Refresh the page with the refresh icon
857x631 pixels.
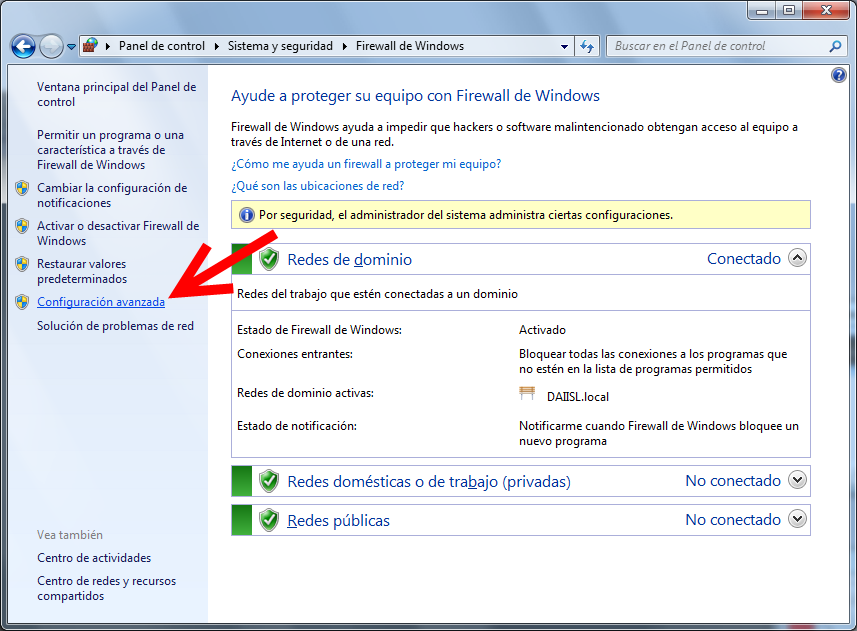click(x=587, y=46)
